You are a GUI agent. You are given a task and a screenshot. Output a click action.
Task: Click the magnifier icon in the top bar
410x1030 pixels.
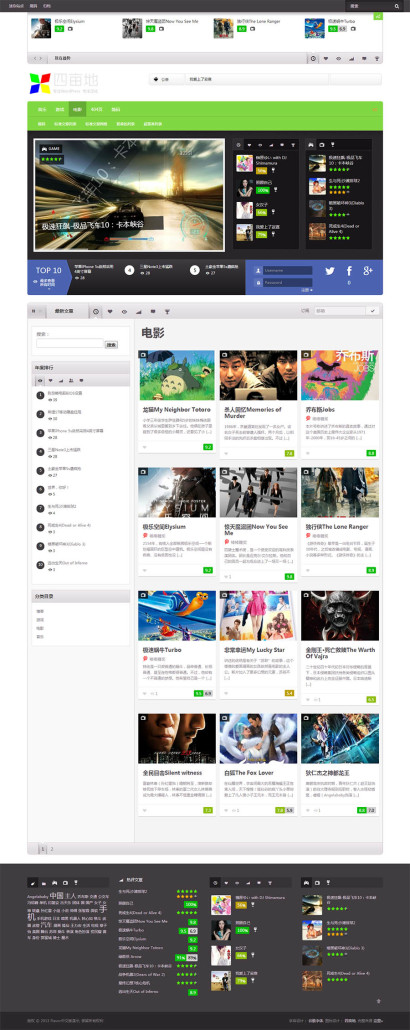[x=396, y=5]
